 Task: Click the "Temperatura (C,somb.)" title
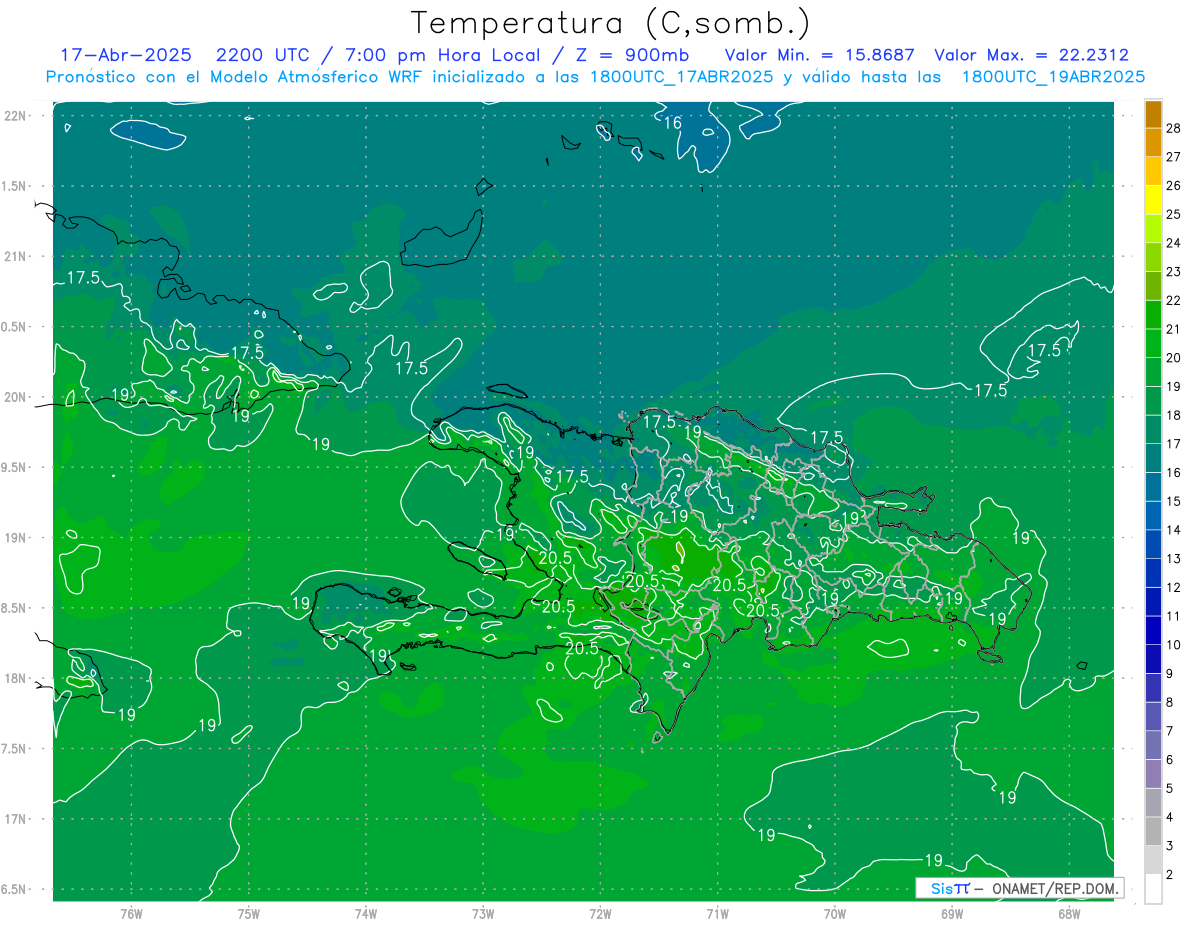point(611,23)
